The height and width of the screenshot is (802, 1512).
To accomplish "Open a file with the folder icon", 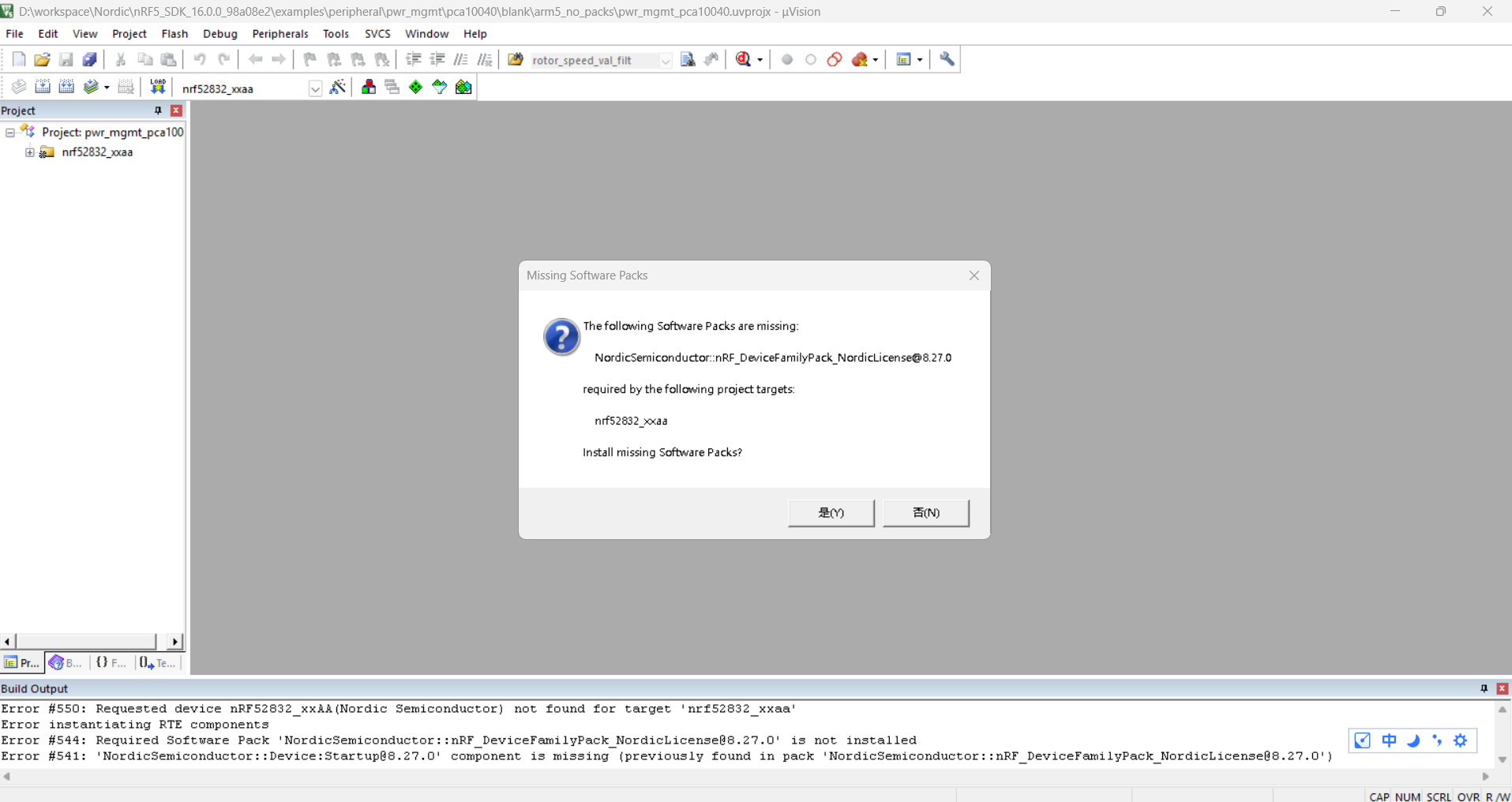I will pos(42,60).
